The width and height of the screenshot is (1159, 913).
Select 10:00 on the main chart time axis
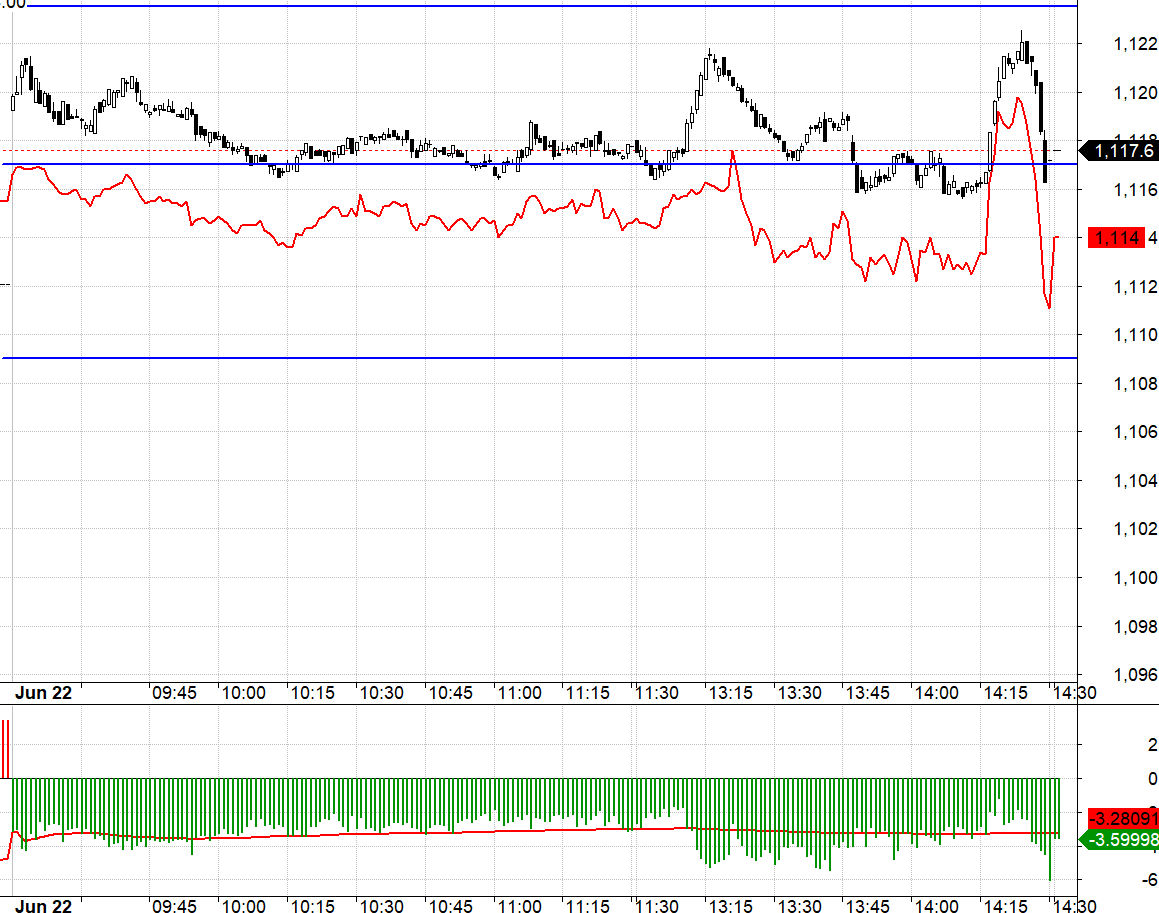click(243, 693)
